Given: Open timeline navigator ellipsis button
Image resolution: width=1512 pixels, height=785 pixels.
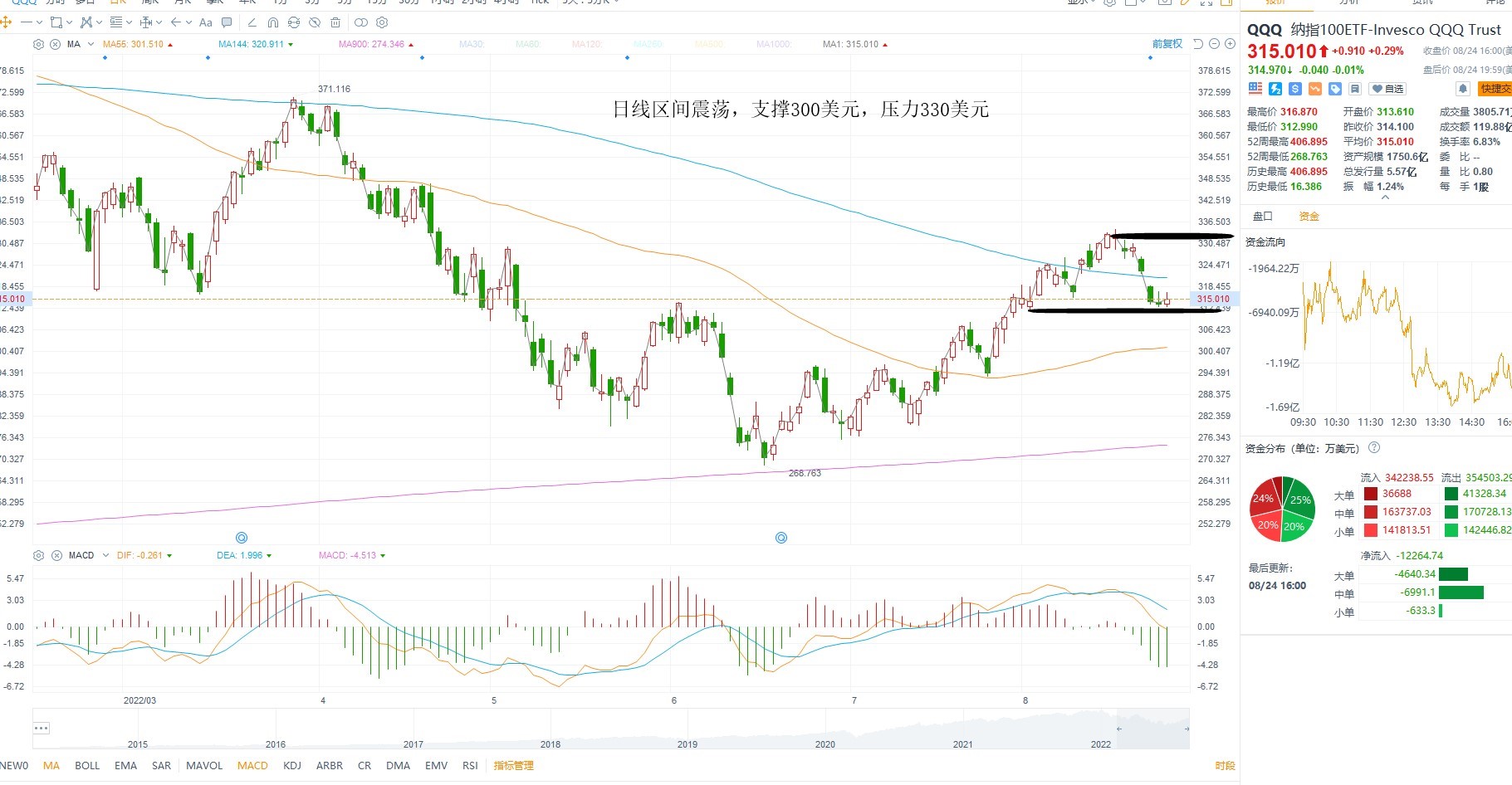Looking at the screenshot, I should 42,729.
